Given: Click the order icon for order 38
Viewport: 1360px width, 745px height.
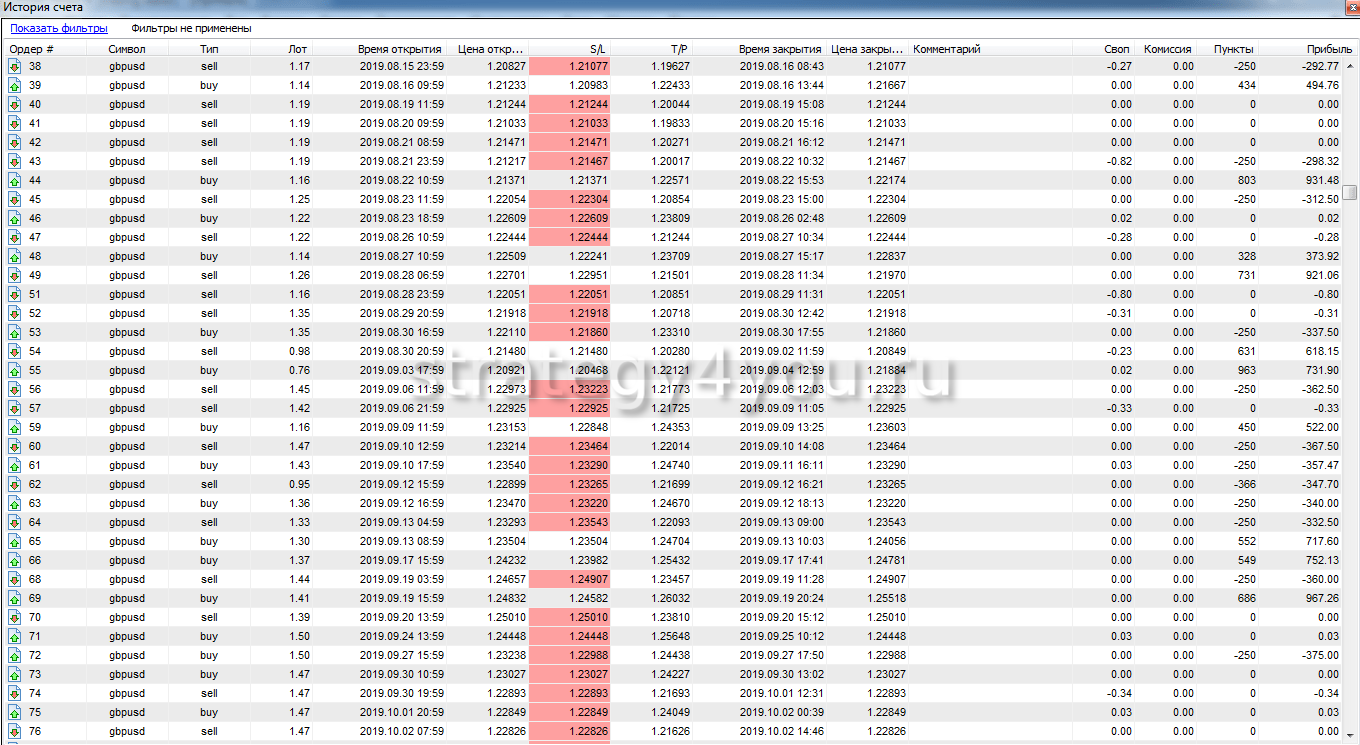Looking at the screenshot, I should 15,67.
